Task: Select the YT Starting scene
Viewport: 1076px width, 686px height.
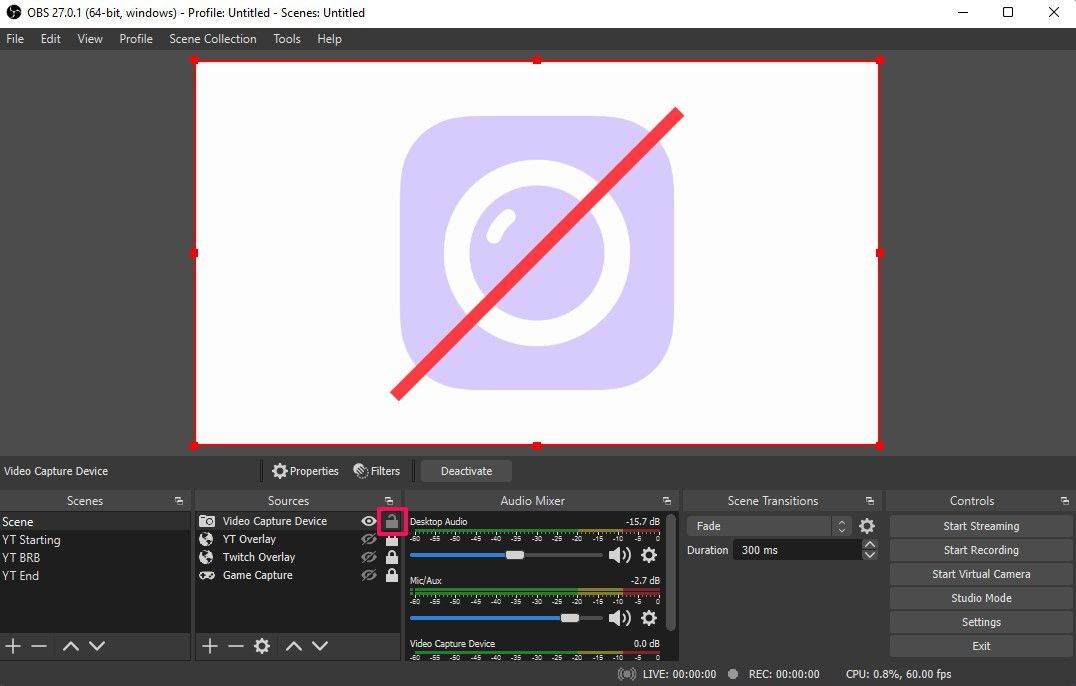Action: click(x=95, y=540)
